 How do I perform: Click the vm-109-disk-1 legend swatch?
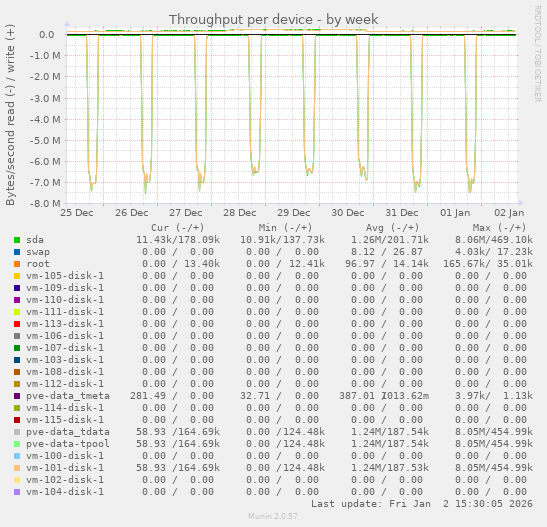(17, 288)
